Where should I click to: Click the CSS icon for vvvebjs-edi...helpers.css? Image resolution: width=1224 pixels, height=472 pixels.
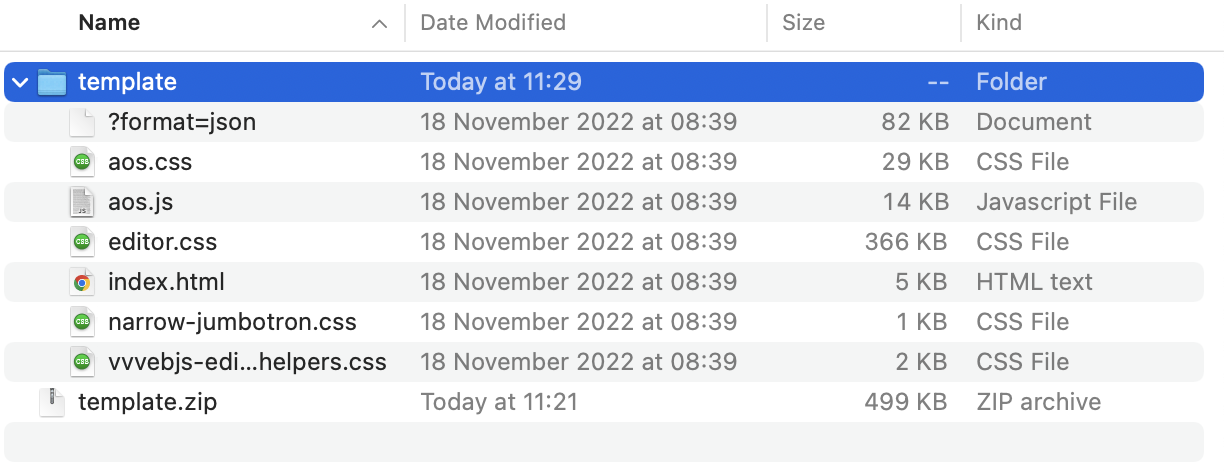82,362
